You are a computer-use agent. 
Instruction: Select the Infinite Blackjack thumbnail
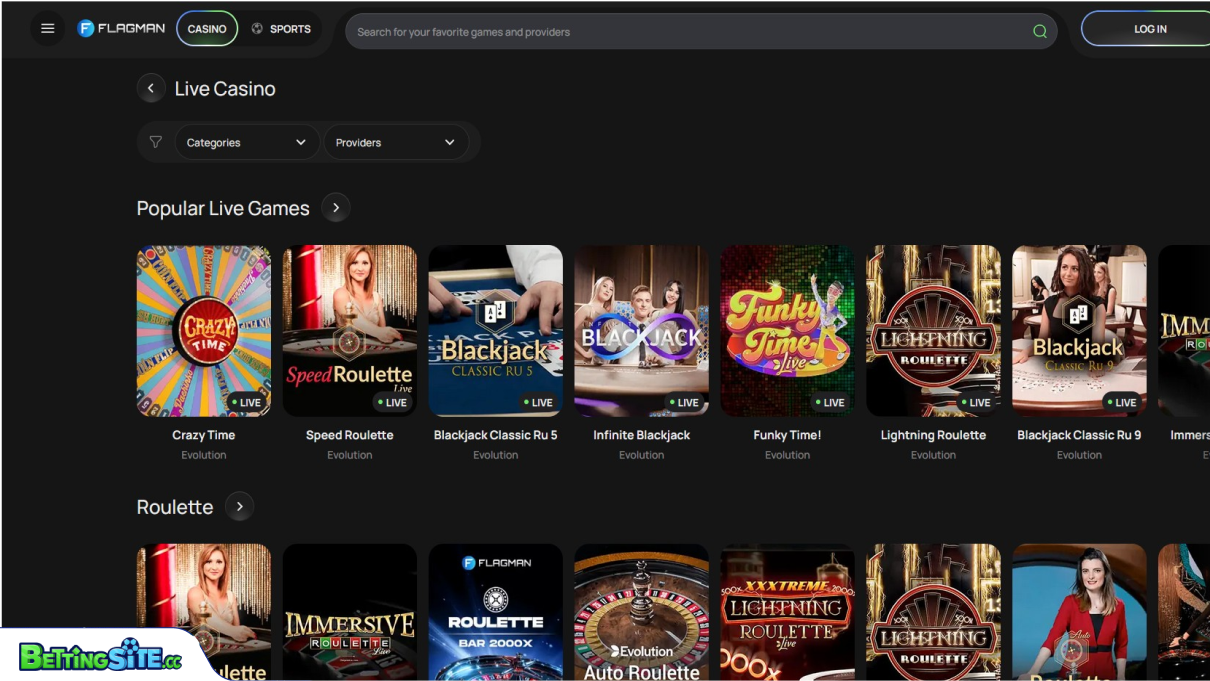[641, 330]
